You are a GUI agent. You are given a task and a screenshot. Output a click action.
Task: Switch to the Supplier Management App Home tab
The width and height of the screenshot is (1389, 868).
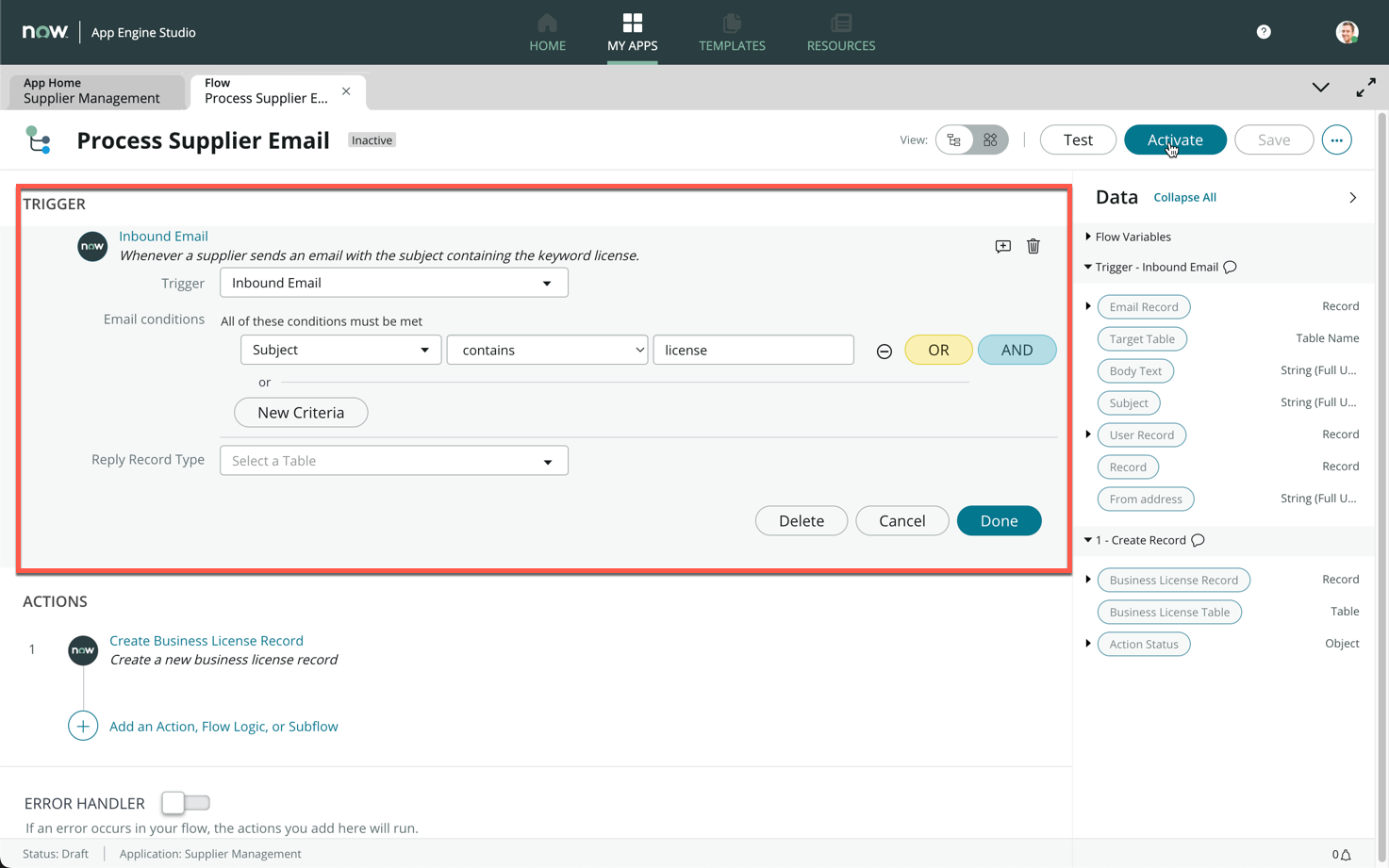pos(91,90)
